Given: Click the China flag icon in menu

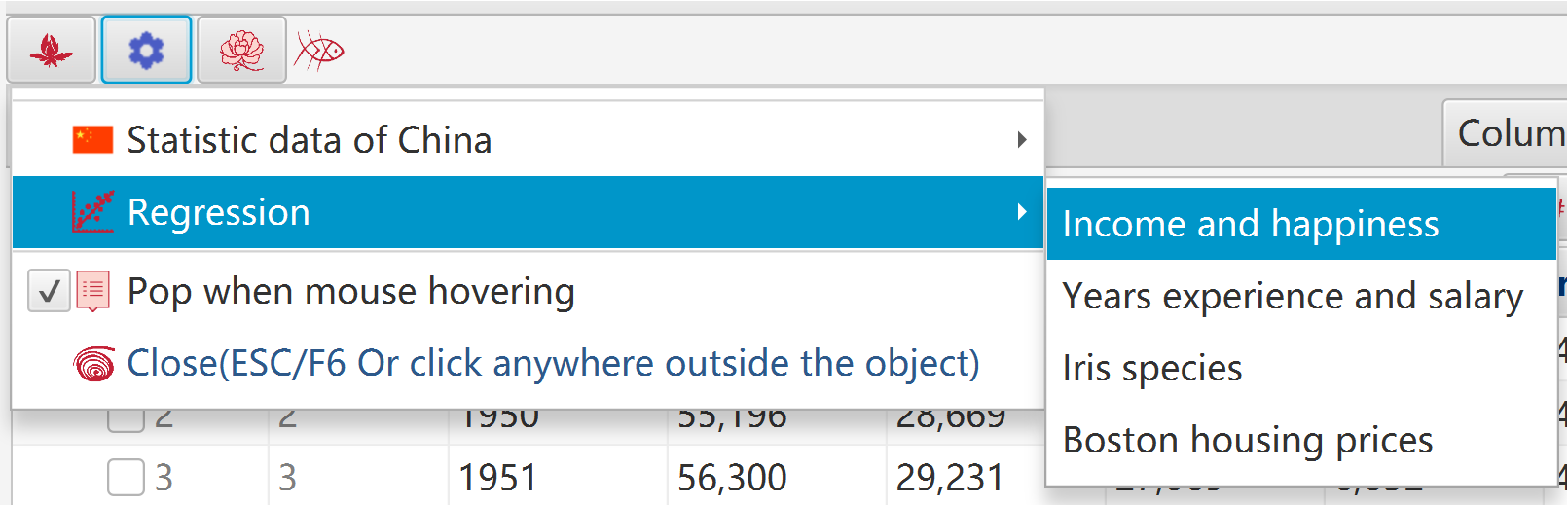Looking at the screenshot, I should pyautogui.click(x=92, y=140).
